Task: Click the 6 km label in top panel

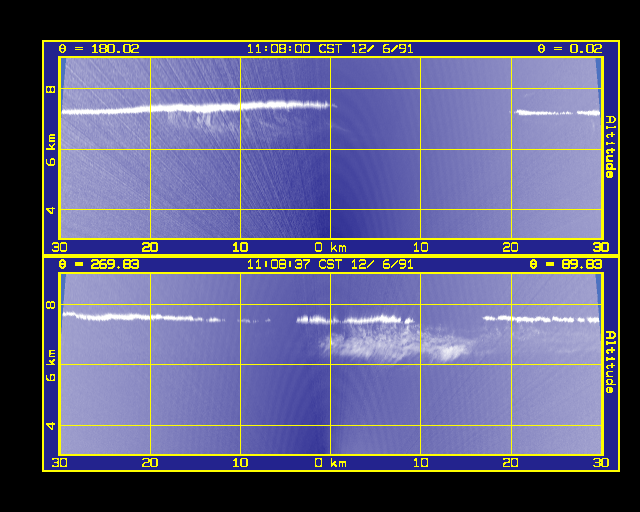Action: [51, 149]
